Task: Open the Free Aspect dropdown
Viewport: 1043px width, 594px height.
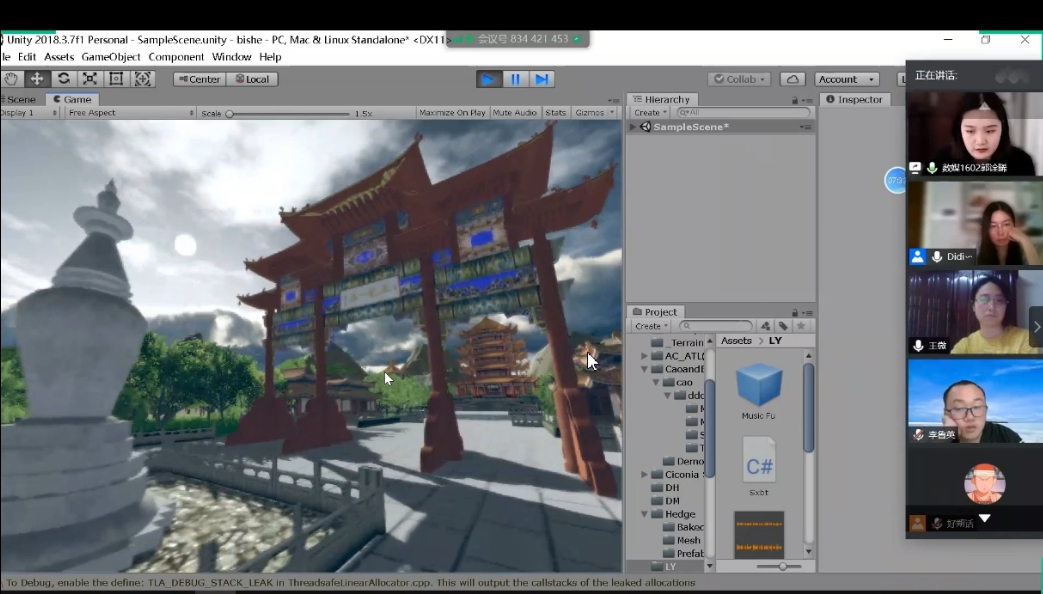Action: tap(130, 113)
